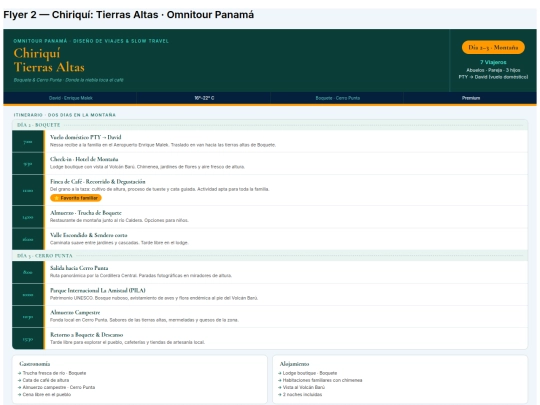Click the 'Boquete · Cerro Punta' info strip cell
The height and width of the screenshot is (405, 540).
click(338, 98)
